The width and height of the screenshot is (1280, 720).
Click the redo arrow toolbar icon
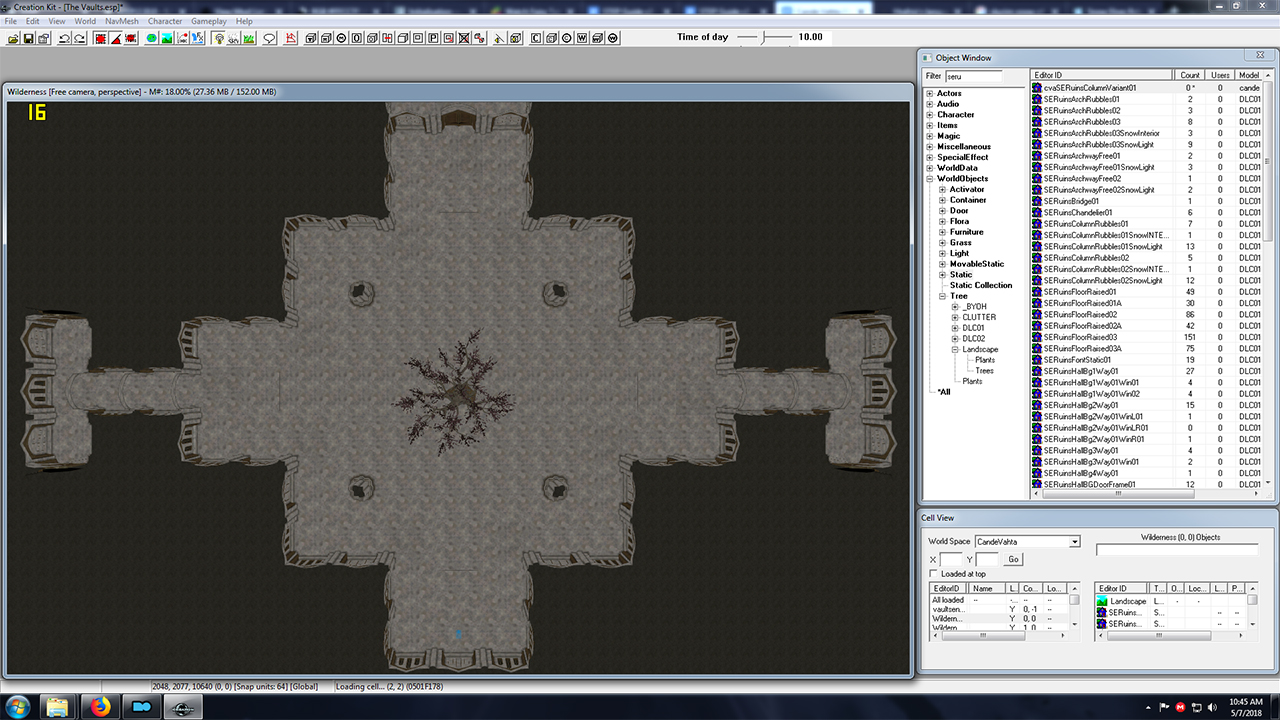click(x=80, y=38)
